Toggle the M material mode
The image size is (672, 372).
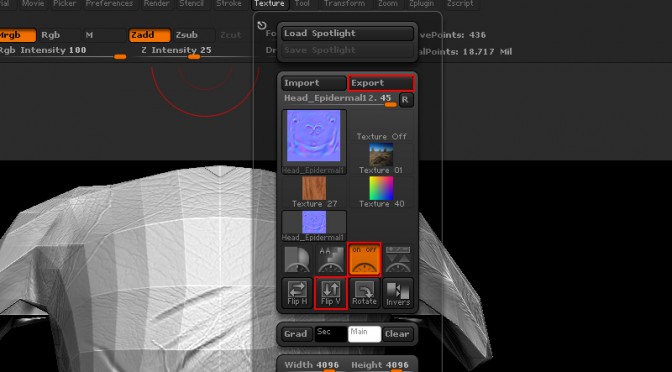(104, 36)
